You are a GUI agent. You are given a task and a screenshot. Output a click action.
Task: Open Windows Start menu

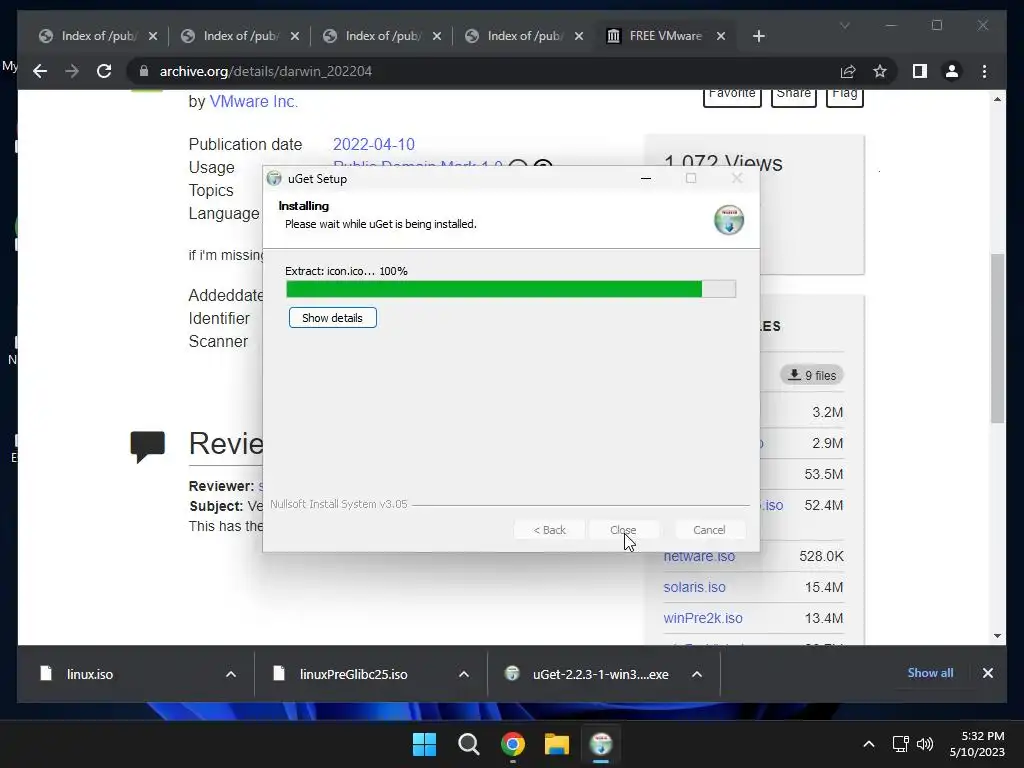424,744
